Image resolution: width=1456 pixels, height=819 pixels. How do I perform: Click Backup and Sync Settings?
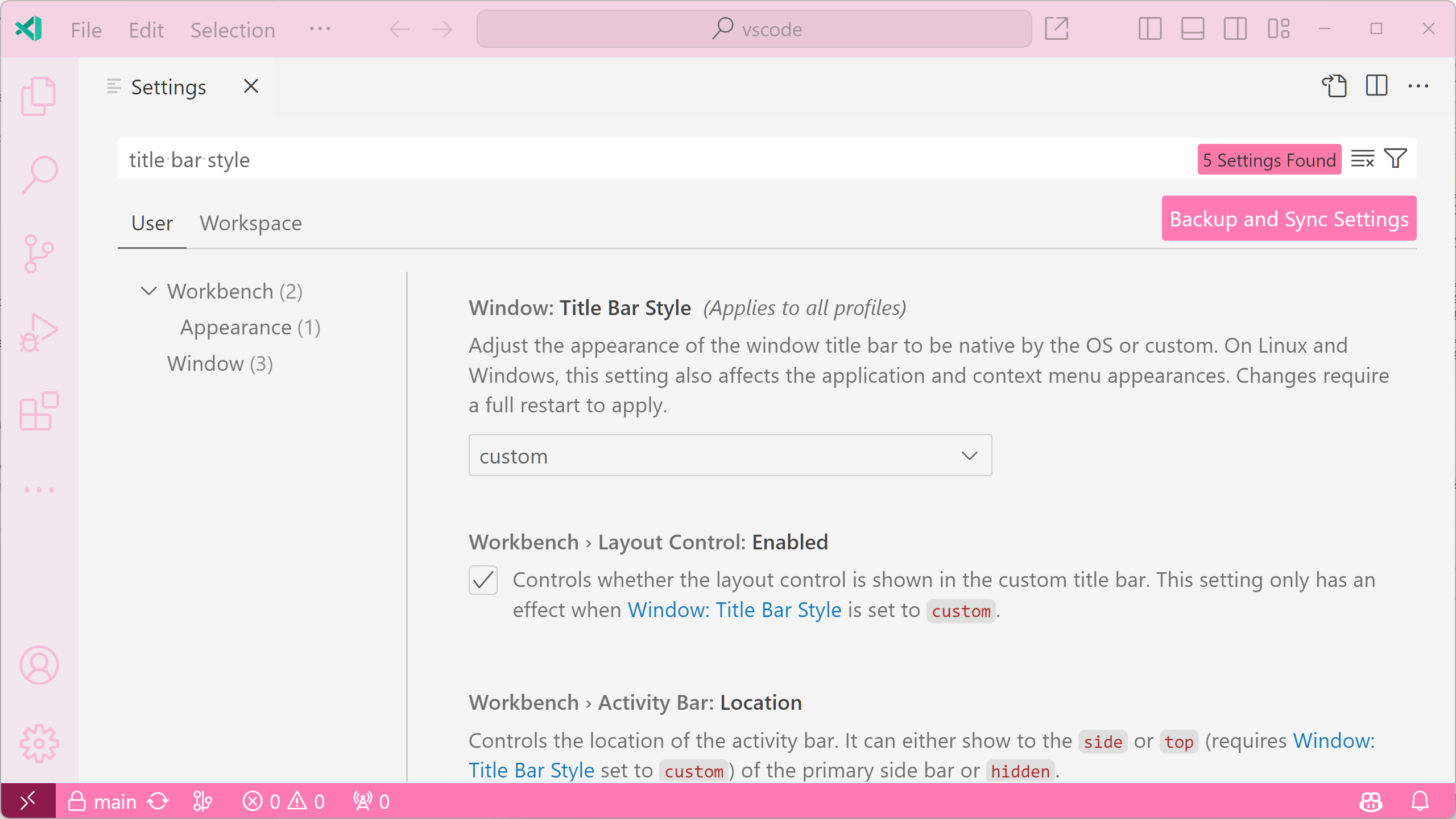(1288, 218)
